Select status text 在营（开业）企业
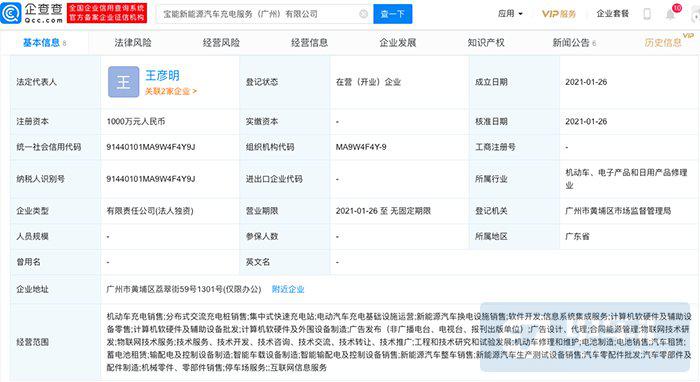 tap(368, 82)
